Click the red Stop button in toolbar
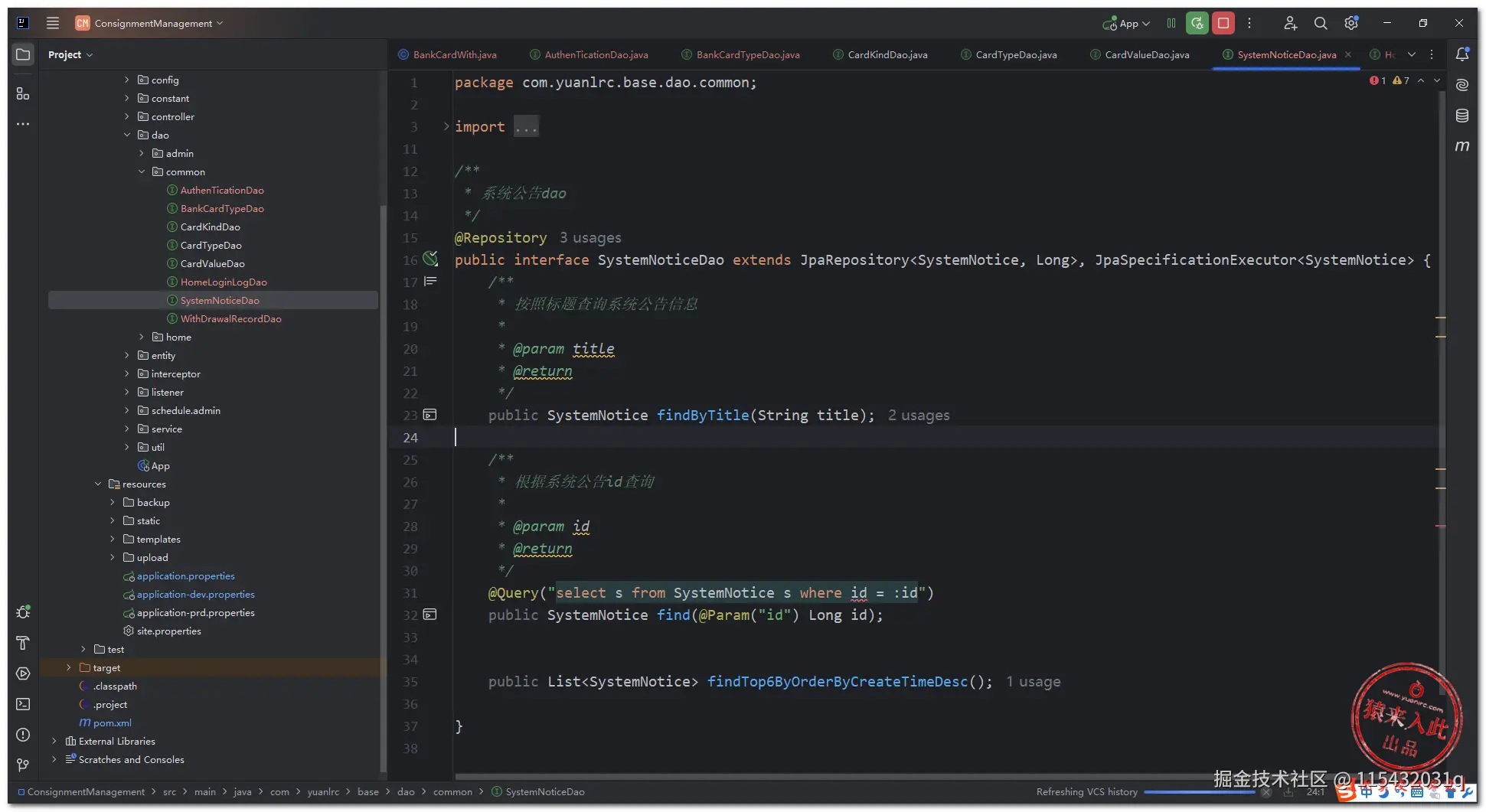This screenshot has height=812, width=1486. [x=1223, y=24]
